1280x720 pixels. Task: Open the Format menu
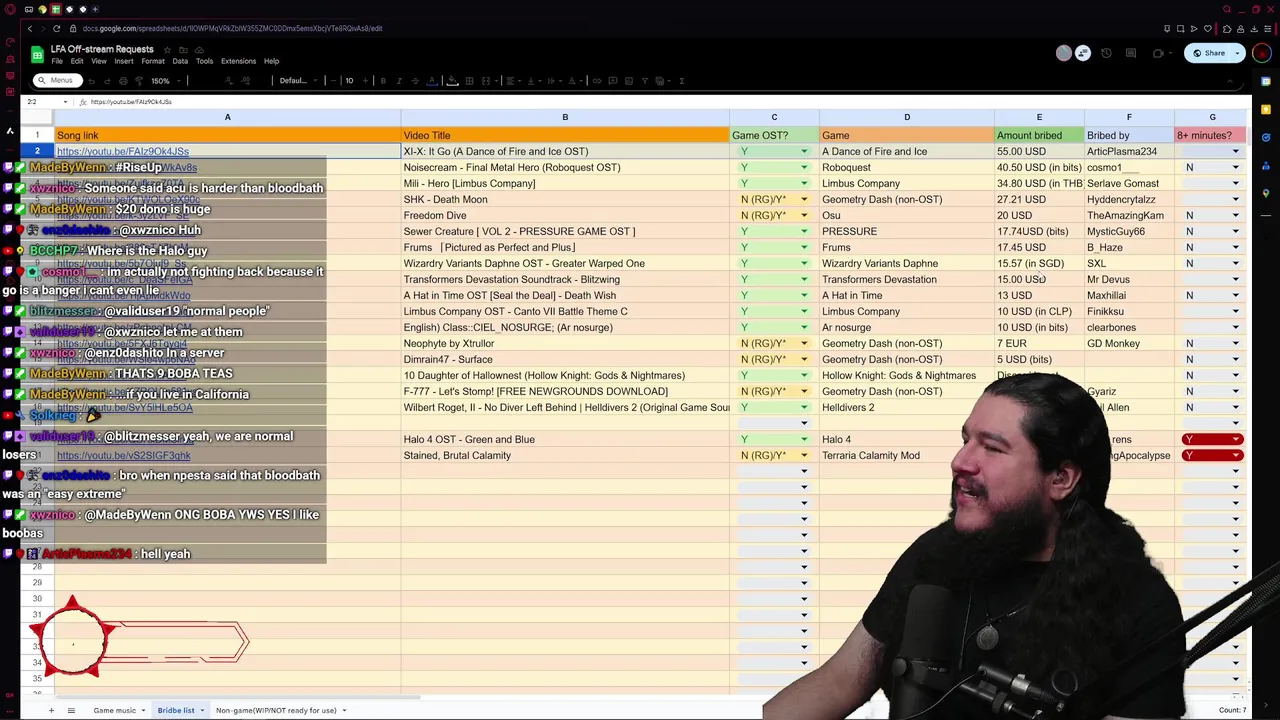(153, 61)
